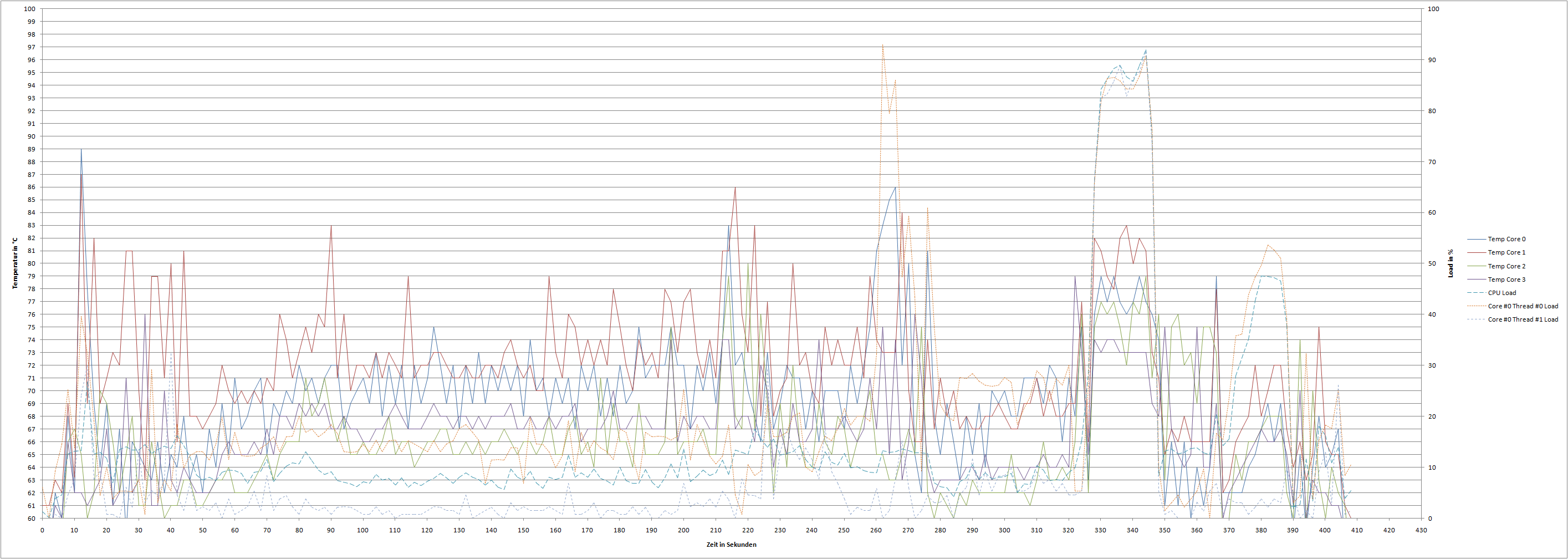1568x559 pixels.
Task: Click the 200 tick on the time axis
Action: pos(683,530)
